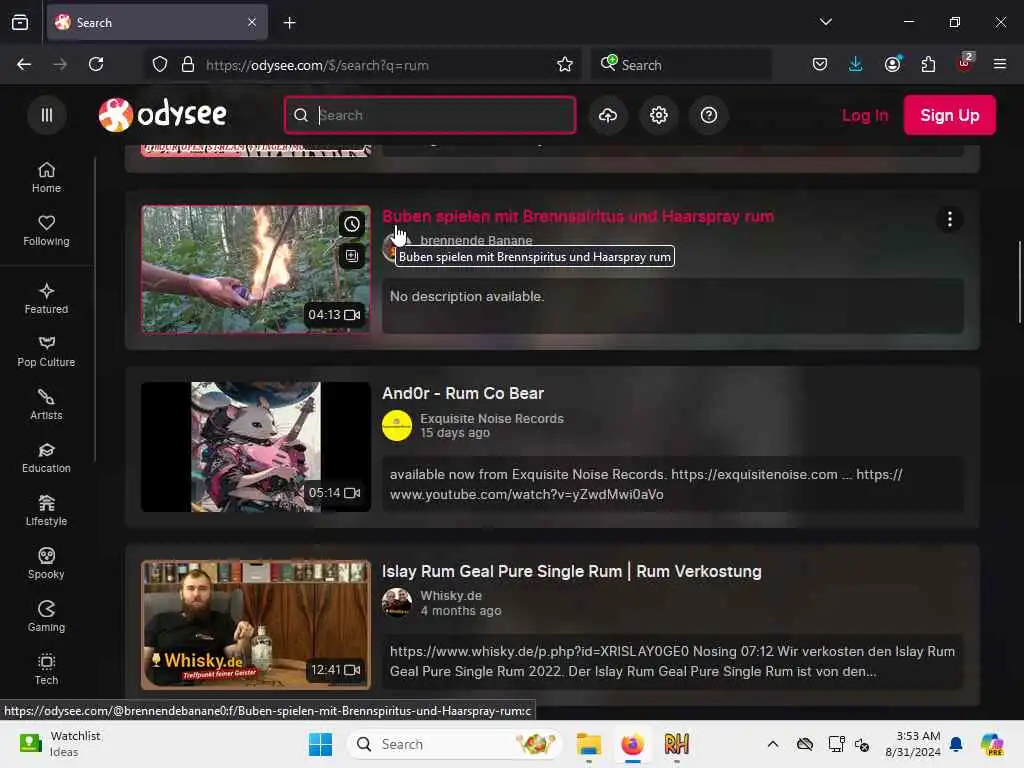Open Following in sidebar
1024x768 pixels.
point(46,231)
